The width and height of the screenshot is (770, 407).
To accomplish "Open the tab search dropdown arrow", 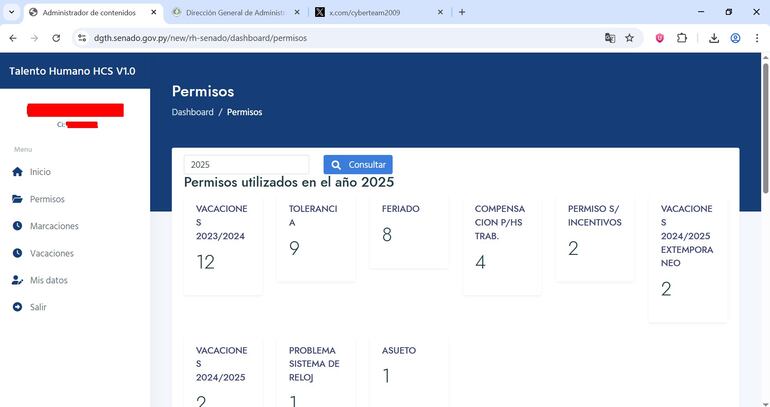I will pos(12,12).
